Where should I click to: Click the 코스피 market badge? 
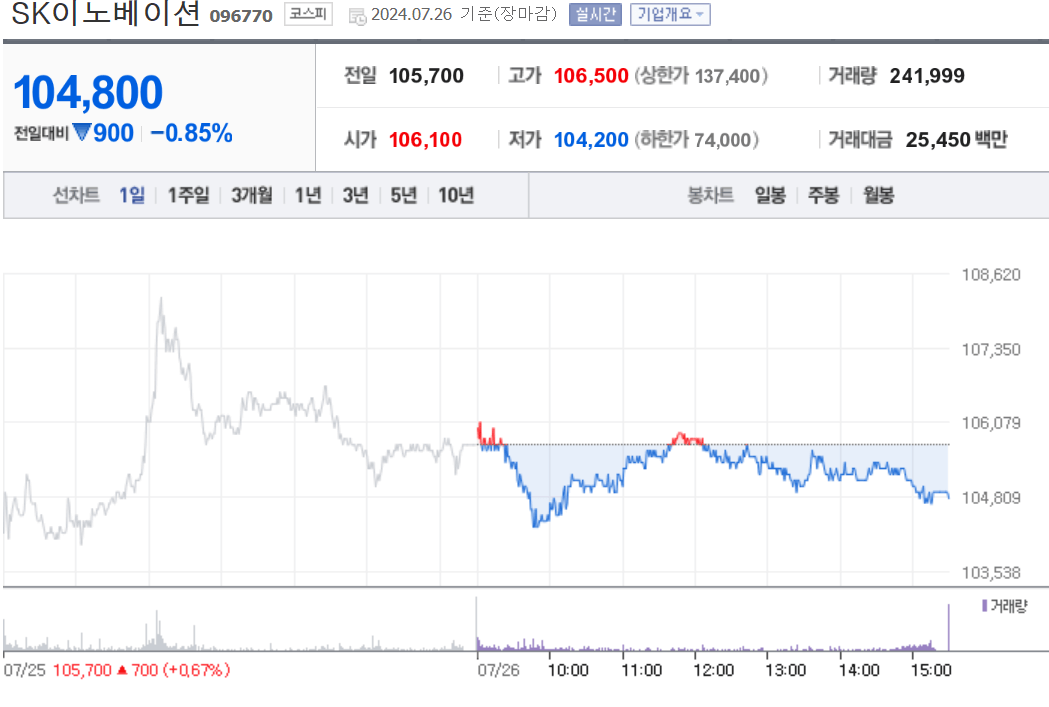(308, 14)
